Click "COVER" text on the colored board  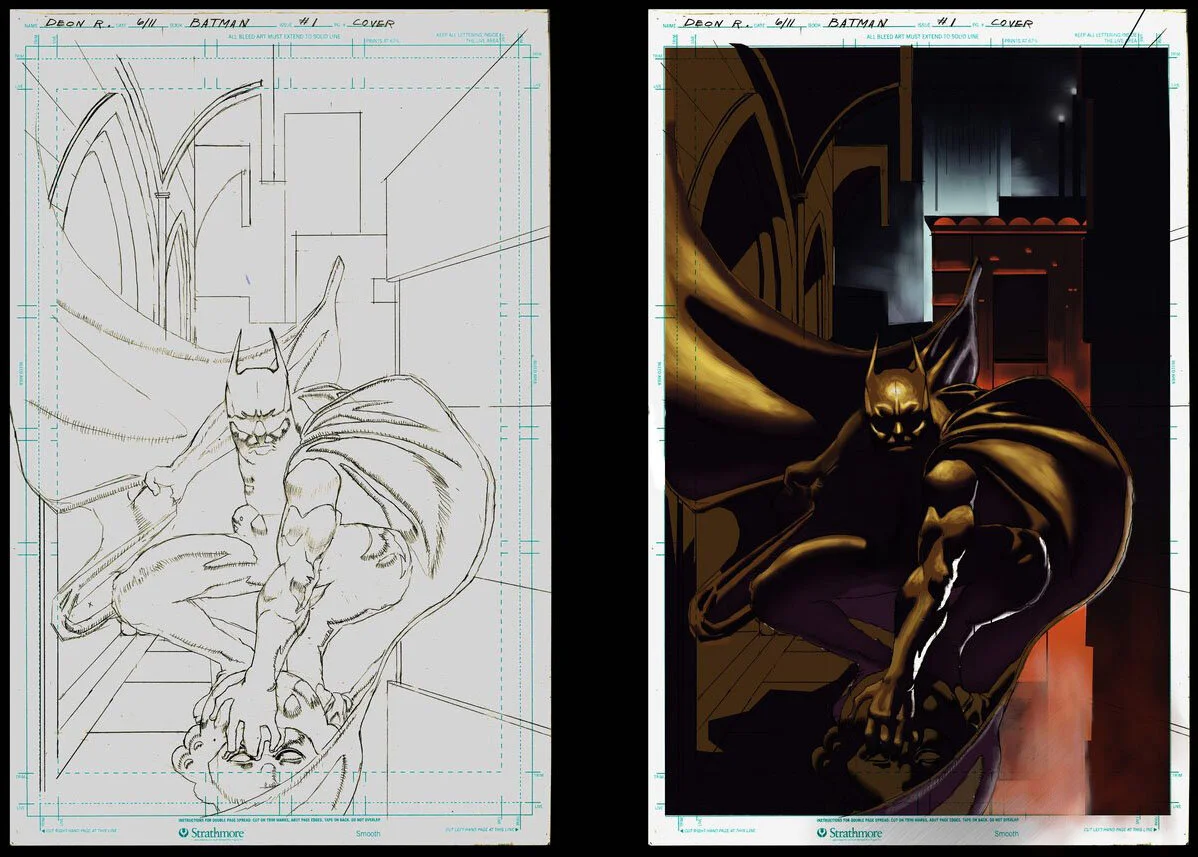[1012, 23]
